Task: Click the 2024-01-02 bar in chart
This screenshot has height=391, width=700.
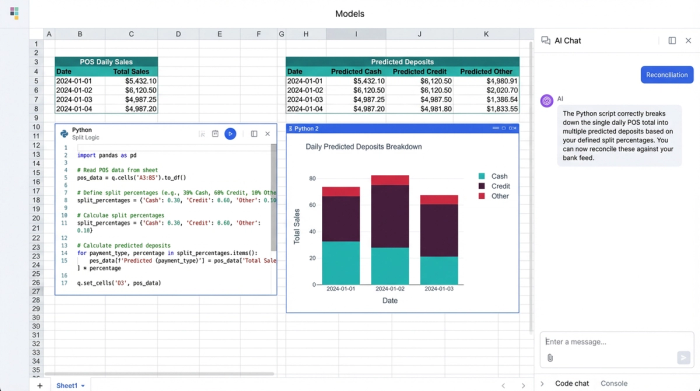Action: tap(390, 230)
